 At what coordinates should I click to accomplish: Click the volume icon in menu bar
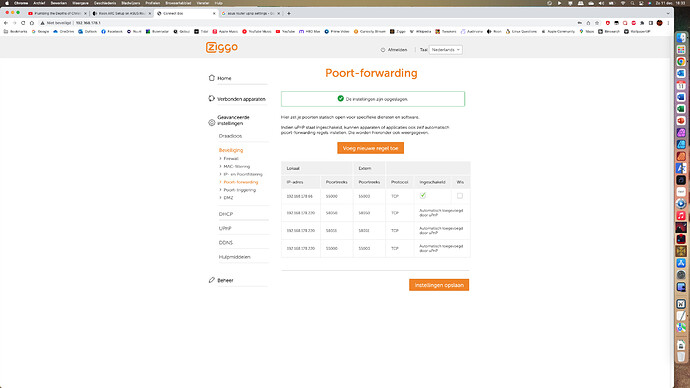click(x=602, y=3)
